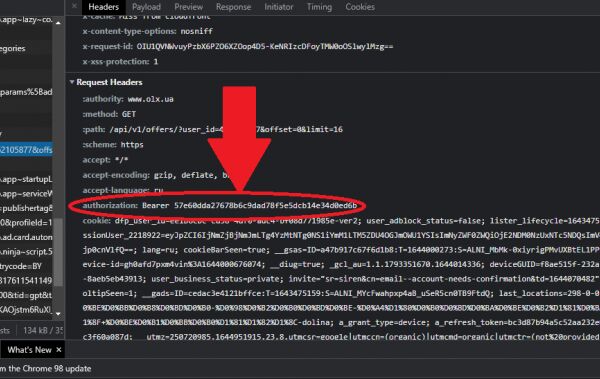Click the :authority value www.olx.ua
This screenshot has height=379, width=600.
coord(150,99)
